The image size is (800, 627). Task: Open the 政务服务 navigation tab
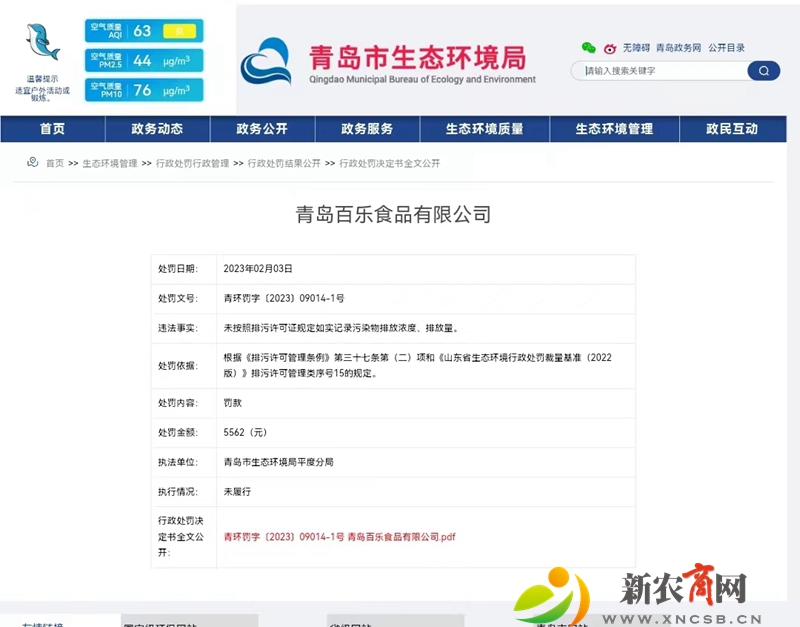pyautogui.click(x=367, y=129)
